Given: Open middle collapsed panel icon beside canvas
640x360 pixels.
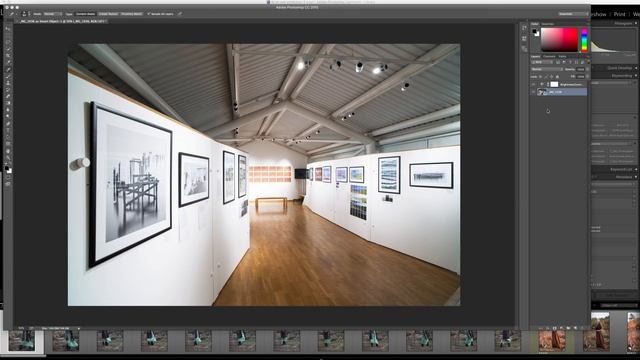Looking at the screenshot, I should point(524,38).
